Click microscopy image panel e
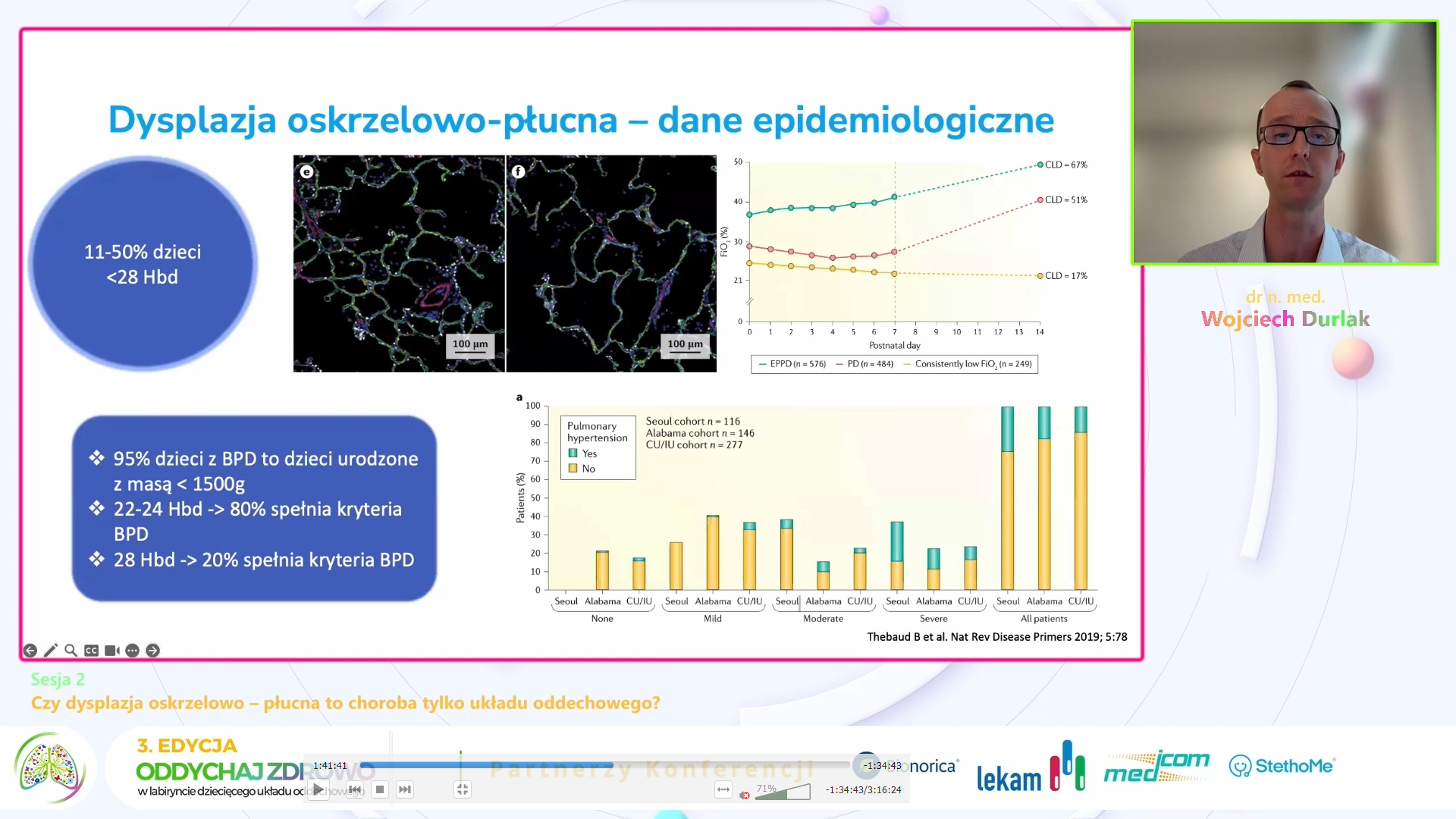Screen dimensions: 1456x819 [x=399, y=264]
